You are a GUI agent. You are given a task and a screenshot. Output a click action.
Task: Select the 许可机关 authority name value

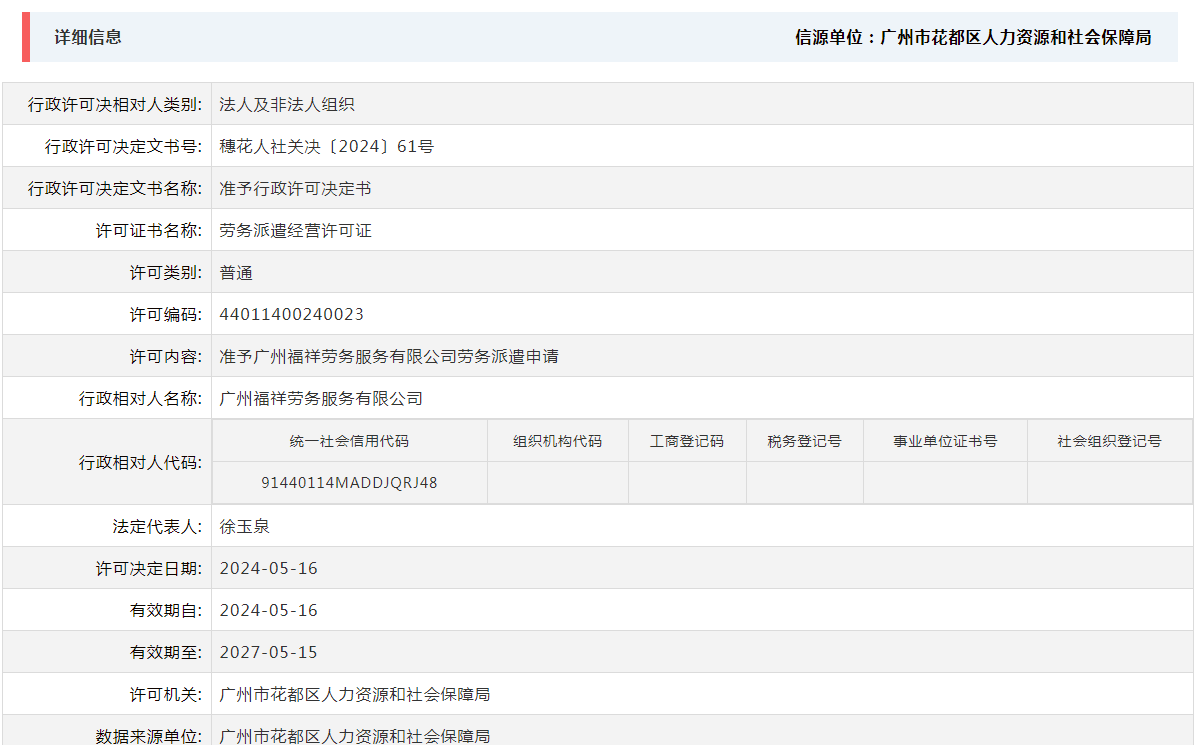click(355, 695)
